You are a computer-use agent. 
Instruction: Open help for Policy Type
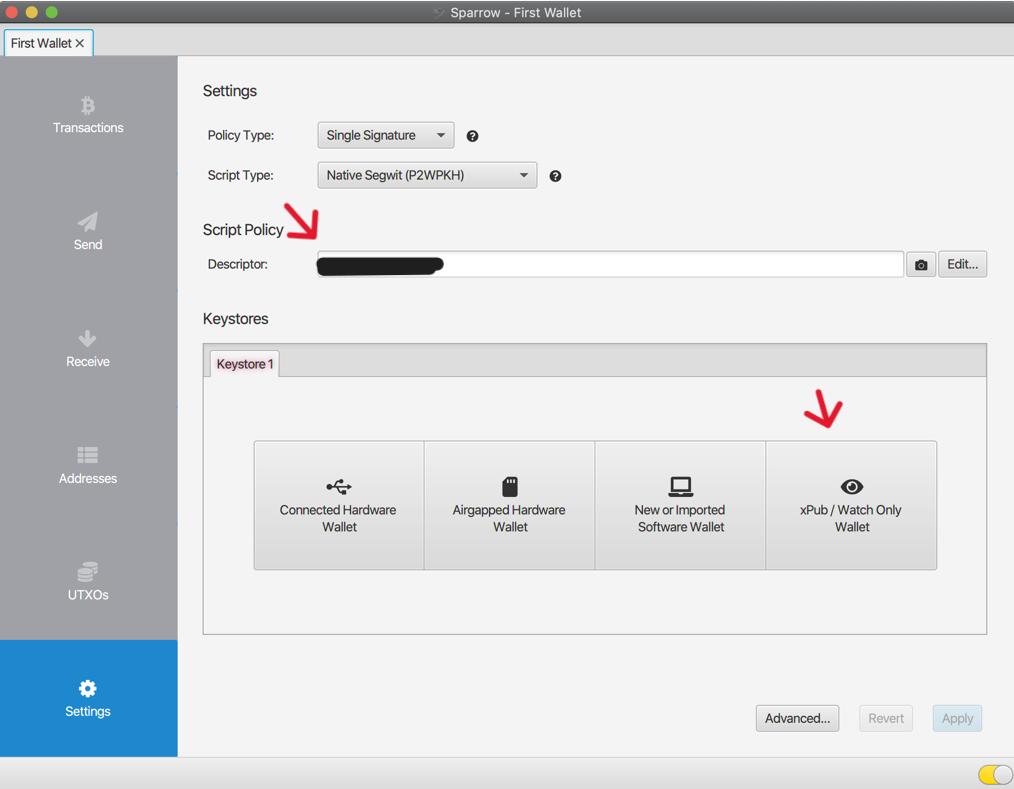click(x=471, y=135)
